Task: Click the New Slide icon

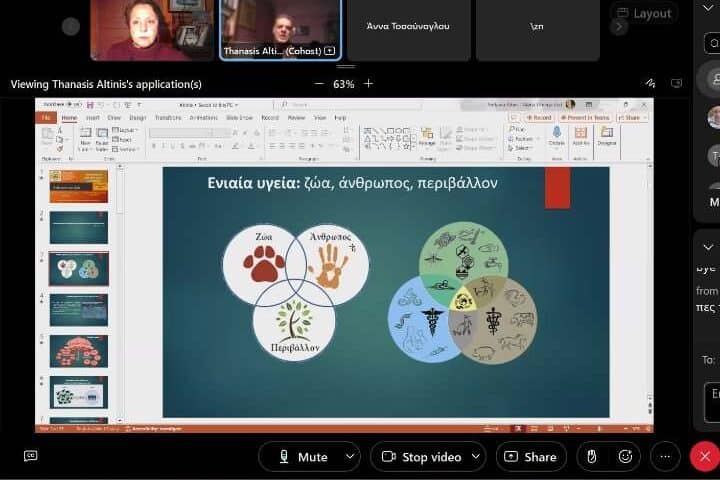Action: [85, 135]
